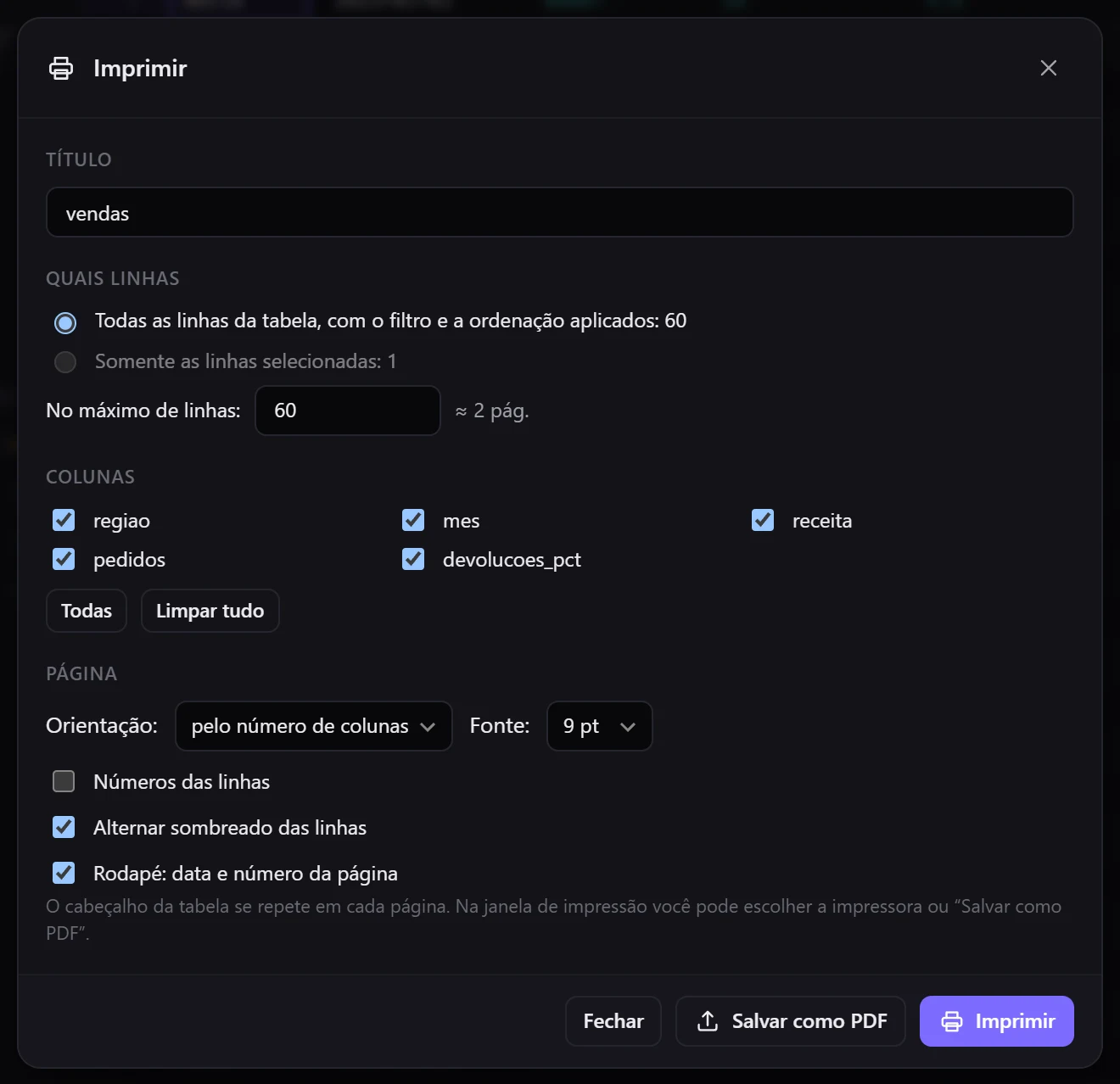Click the ≈ 2 pág. page estimate
1120x1084 pixels.
tap(492, 411)
